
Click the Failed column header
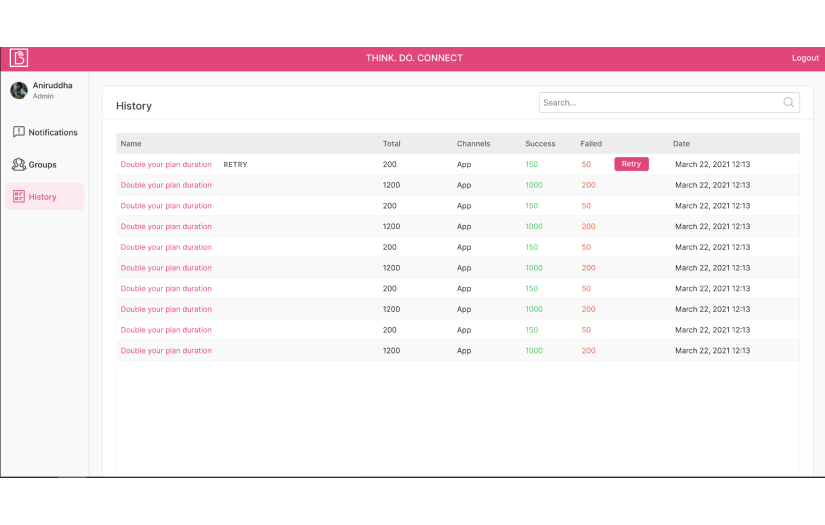pyautogui.click(x=591, y=144)
